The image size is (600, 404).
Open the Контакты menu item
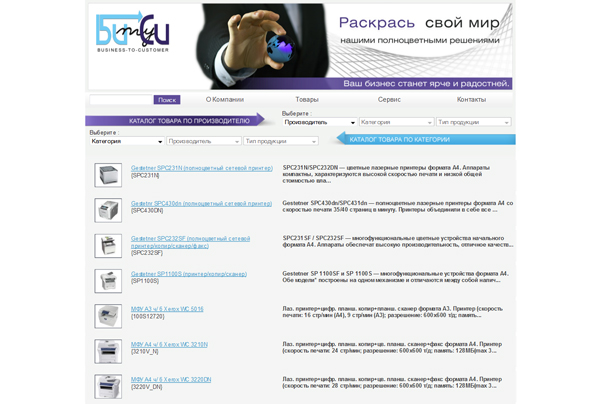coord(471,99)
